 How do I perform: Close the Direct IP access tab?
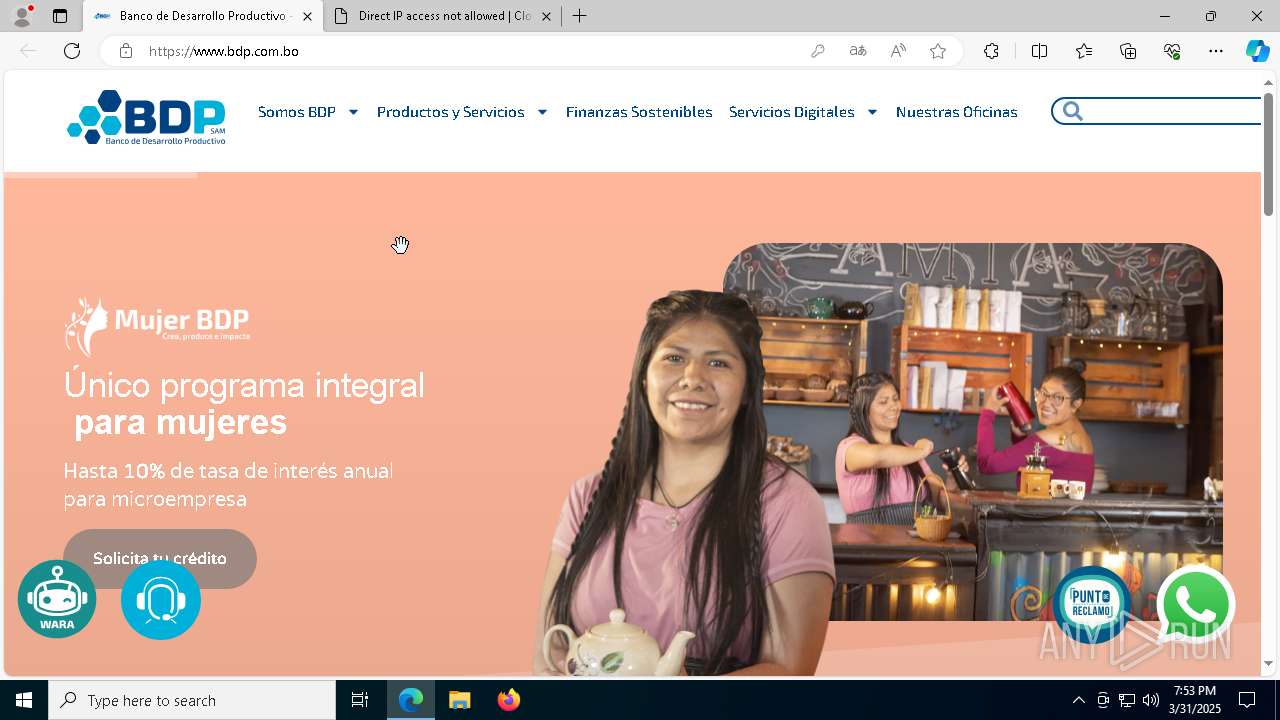(546, 16)
